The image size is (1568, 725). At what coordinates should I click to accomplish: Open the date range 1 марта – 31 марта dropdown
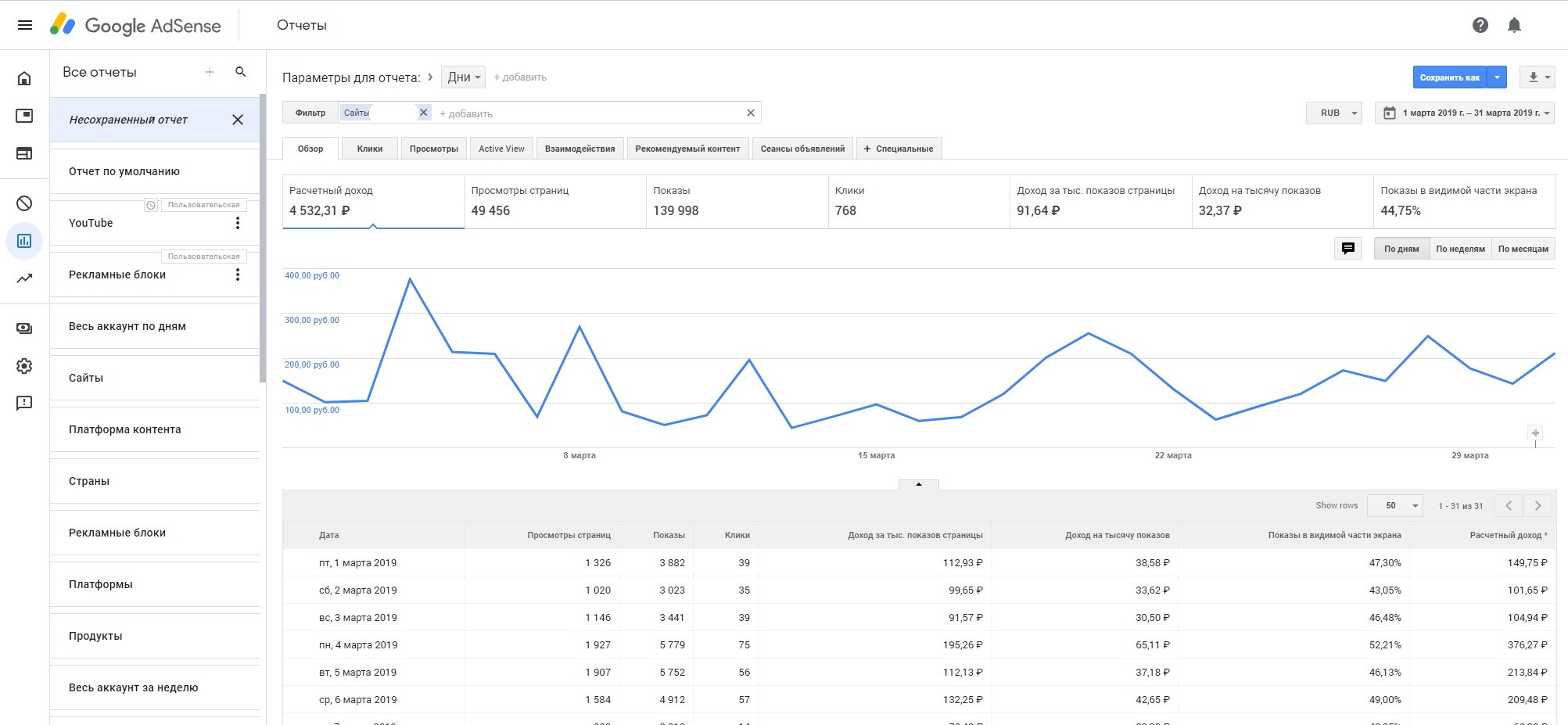(1465, 113)
